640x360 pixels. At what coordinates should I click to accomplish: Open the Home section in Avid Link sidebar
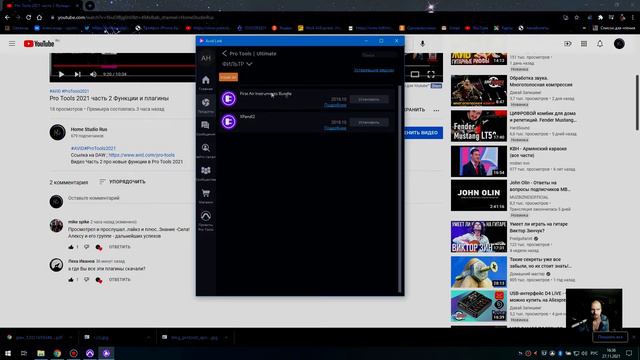coord(206,80)
